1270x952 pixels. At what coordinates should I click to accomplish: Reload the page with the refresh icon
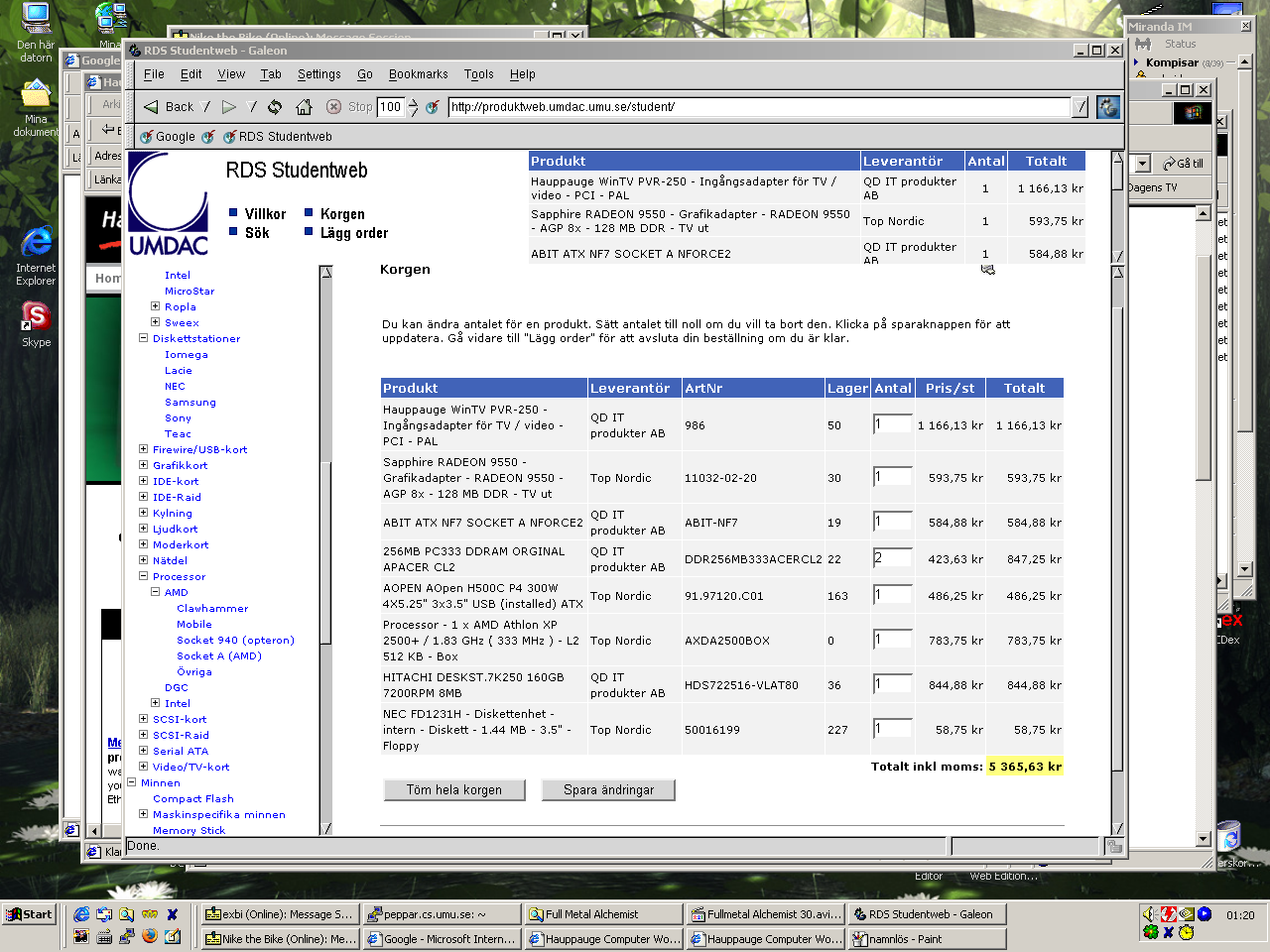(275, 107)
